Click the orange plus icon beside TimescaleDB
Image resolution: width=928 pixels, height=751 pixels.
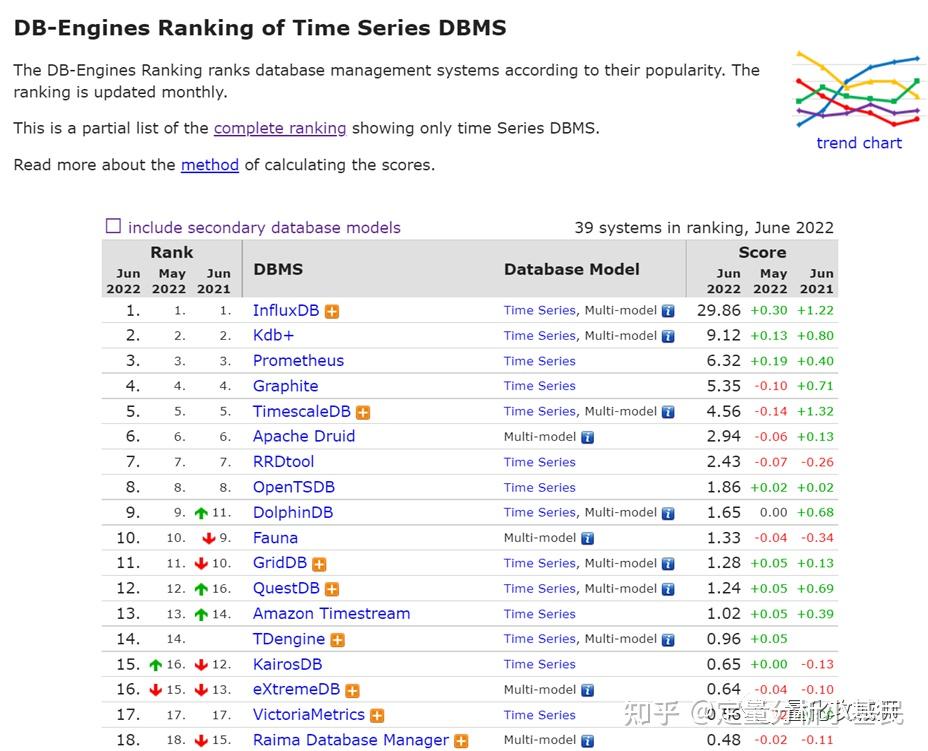click(363, 412)
